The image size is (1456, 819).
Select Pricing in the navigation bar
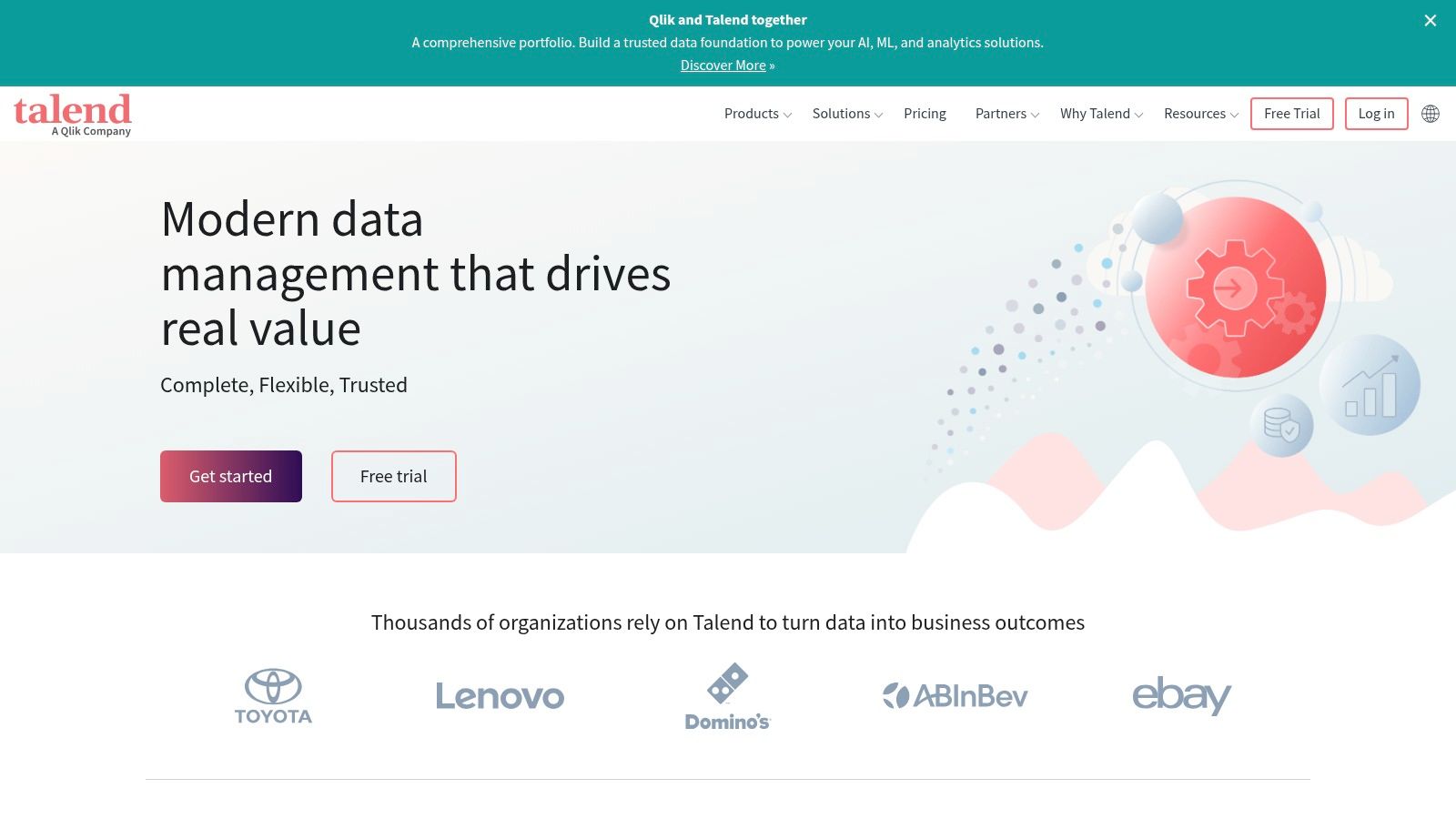point(925,114)
